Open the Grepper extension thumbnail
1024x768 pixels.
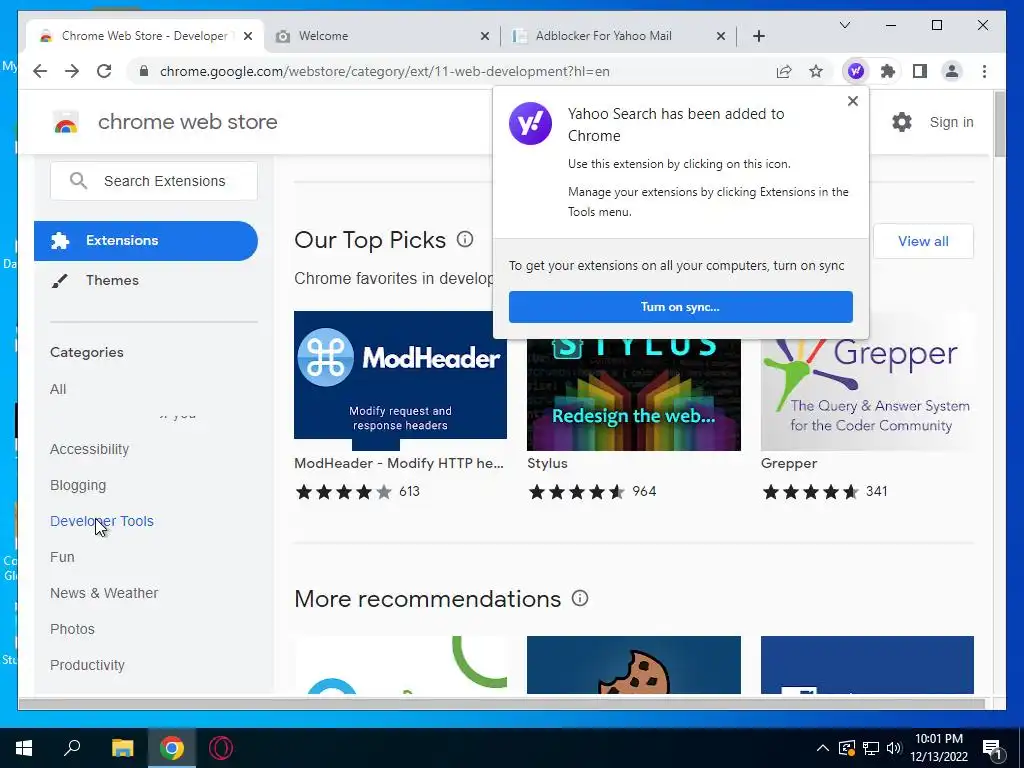coord(867,394)
